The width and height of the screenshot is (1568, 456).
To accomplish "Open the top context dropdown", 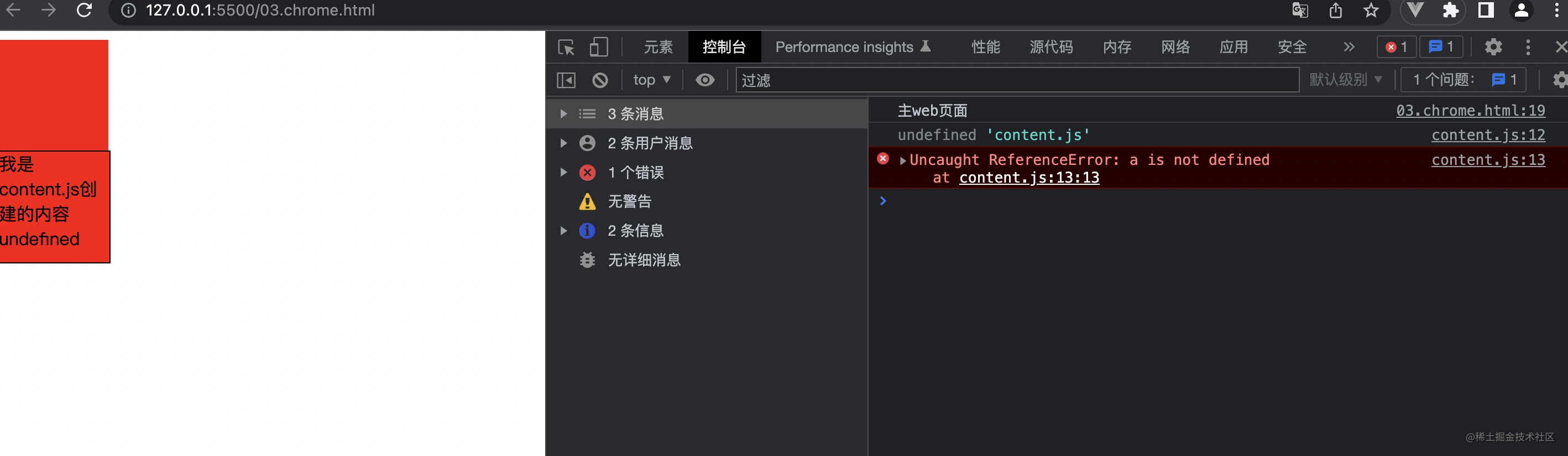I will [x=651, y=80].
